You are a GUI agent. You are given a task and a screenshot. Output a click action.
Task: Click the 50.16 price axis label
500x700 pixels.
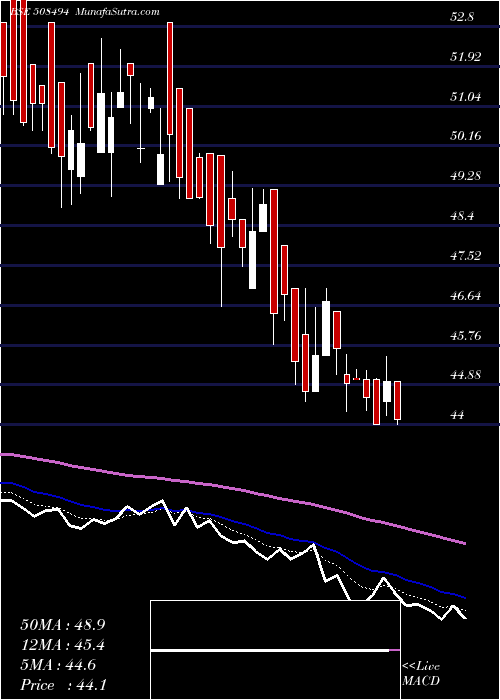coord(466,136)
